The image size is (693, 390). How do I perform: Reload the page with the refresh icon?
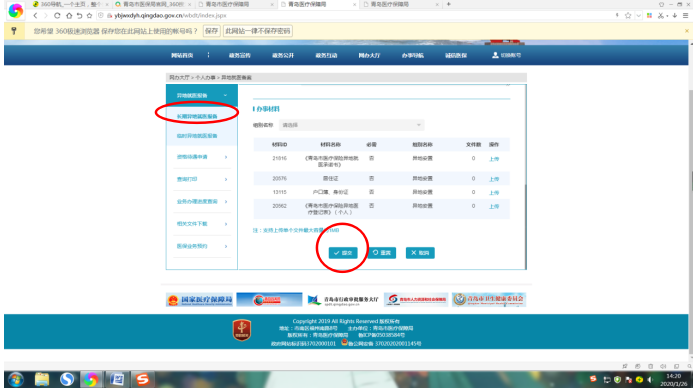[x=57, y=15]
